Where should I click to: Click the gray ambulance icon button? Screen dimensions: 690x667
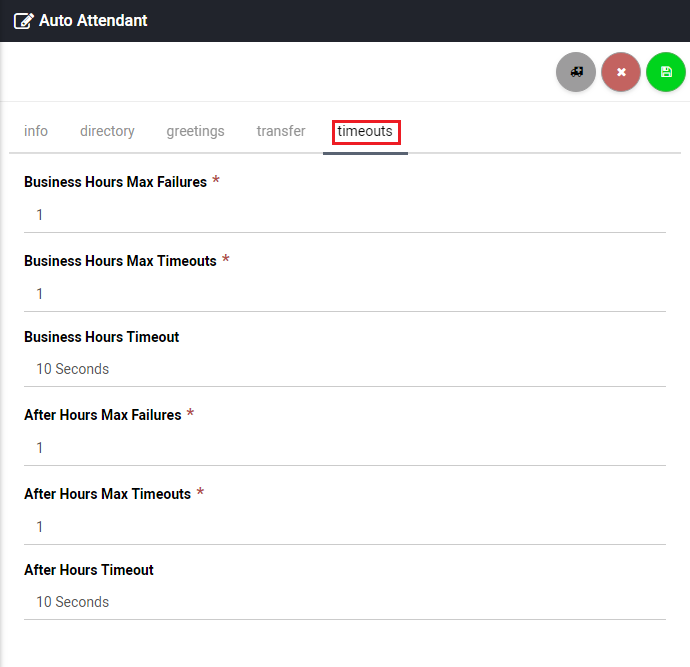[576, 72]
